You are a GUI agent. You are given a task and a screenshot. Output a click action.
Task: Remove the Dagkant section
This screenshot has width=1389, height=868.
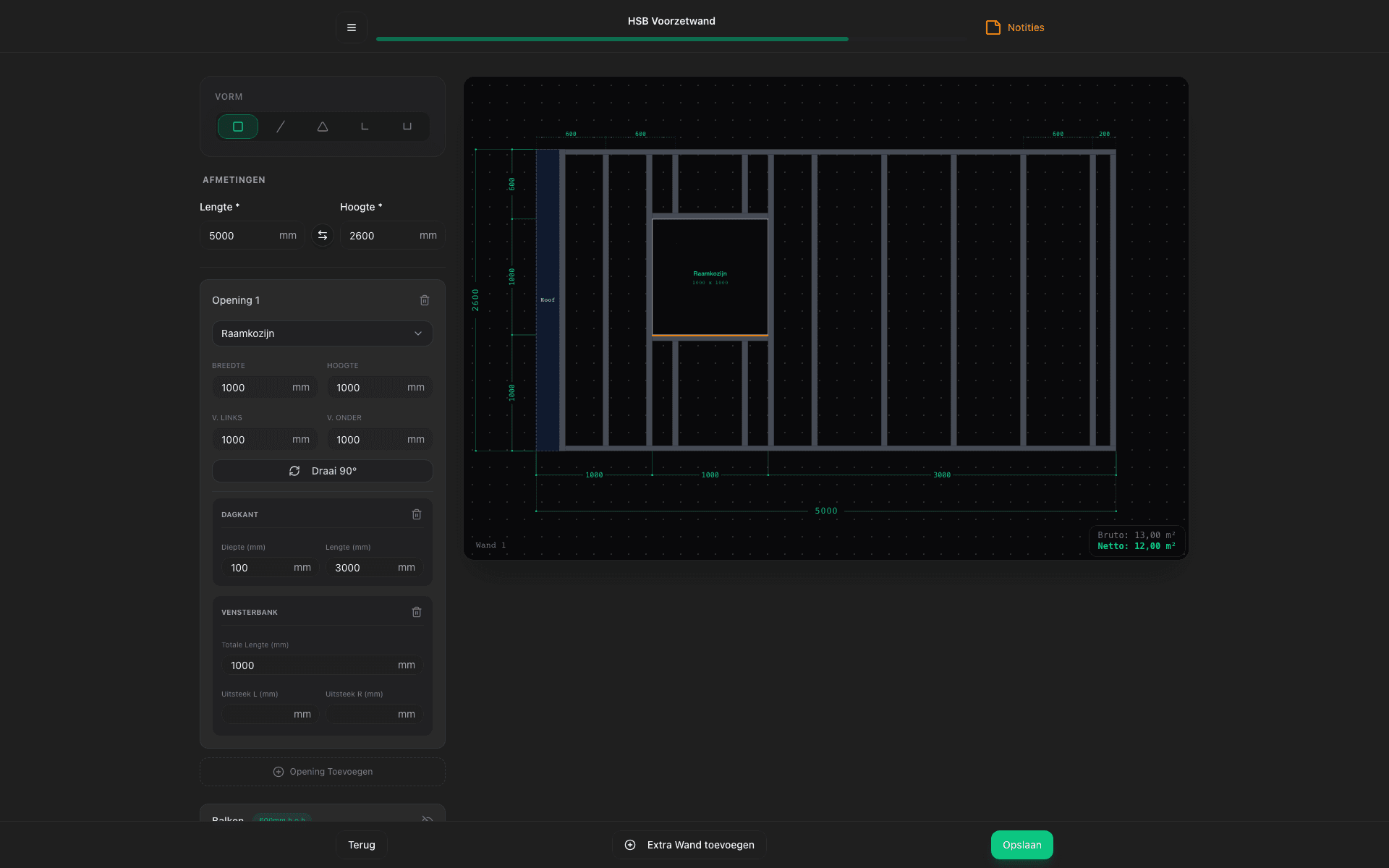coord(417,514)
